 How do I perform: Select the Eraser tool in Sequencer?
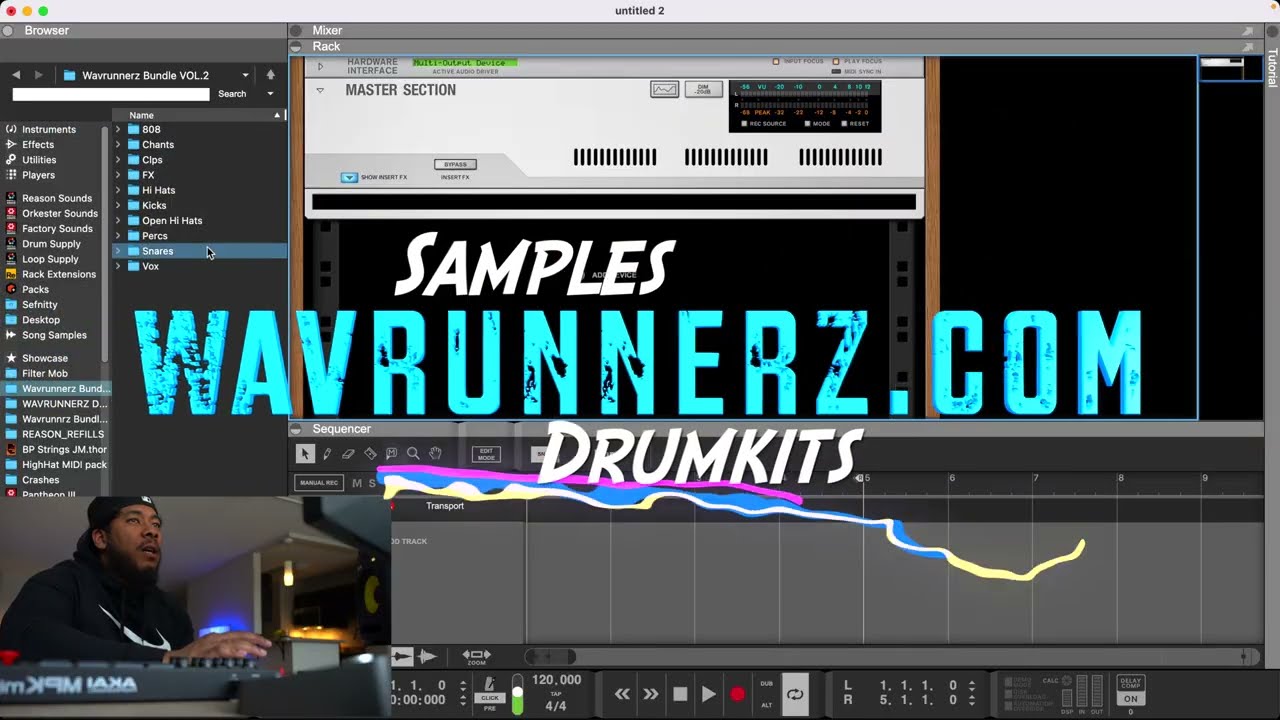tap(348, 454)
